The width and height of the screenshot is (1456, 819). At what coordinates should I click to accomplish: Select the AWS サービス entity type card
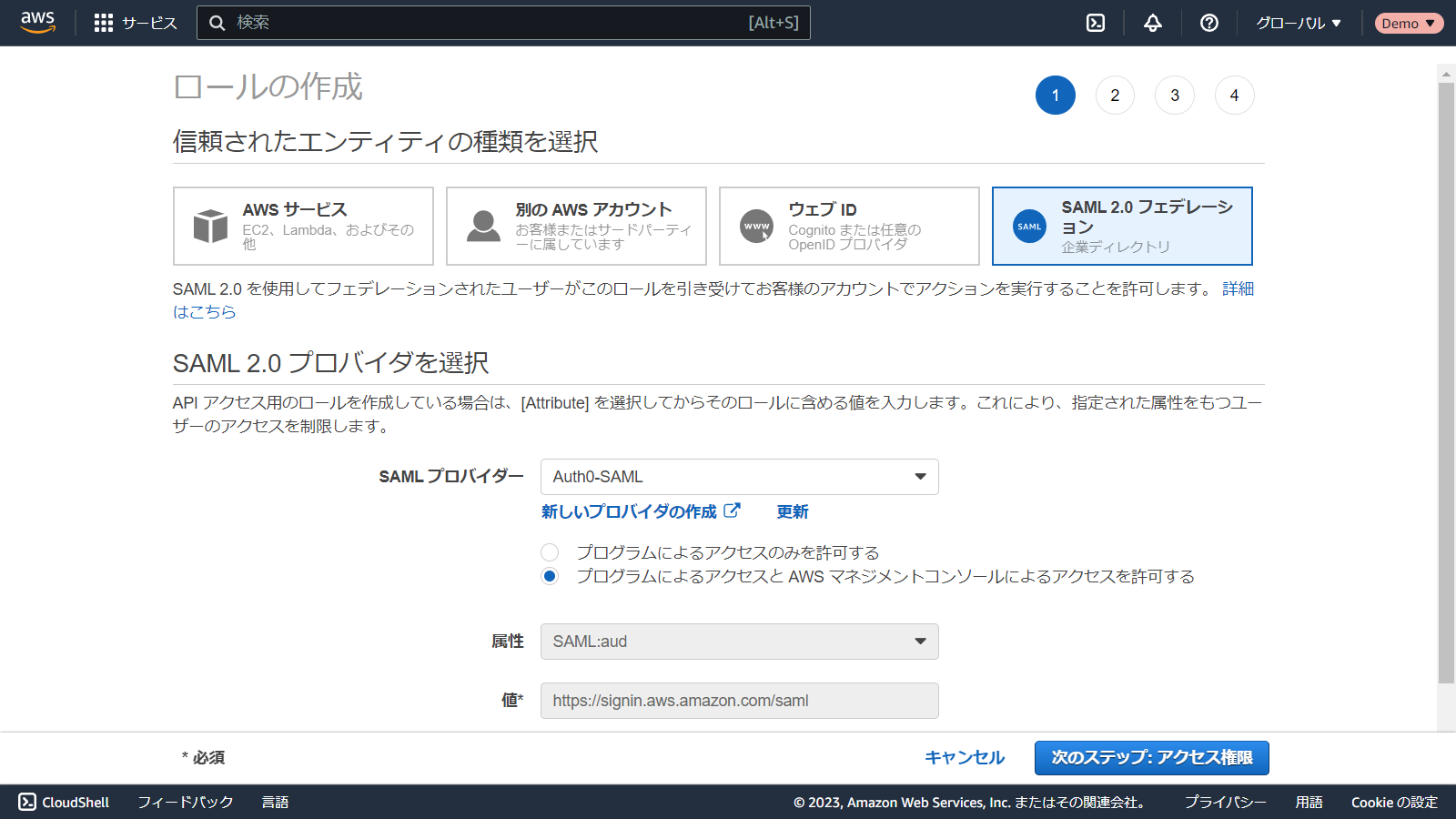(x=303, y=226)
